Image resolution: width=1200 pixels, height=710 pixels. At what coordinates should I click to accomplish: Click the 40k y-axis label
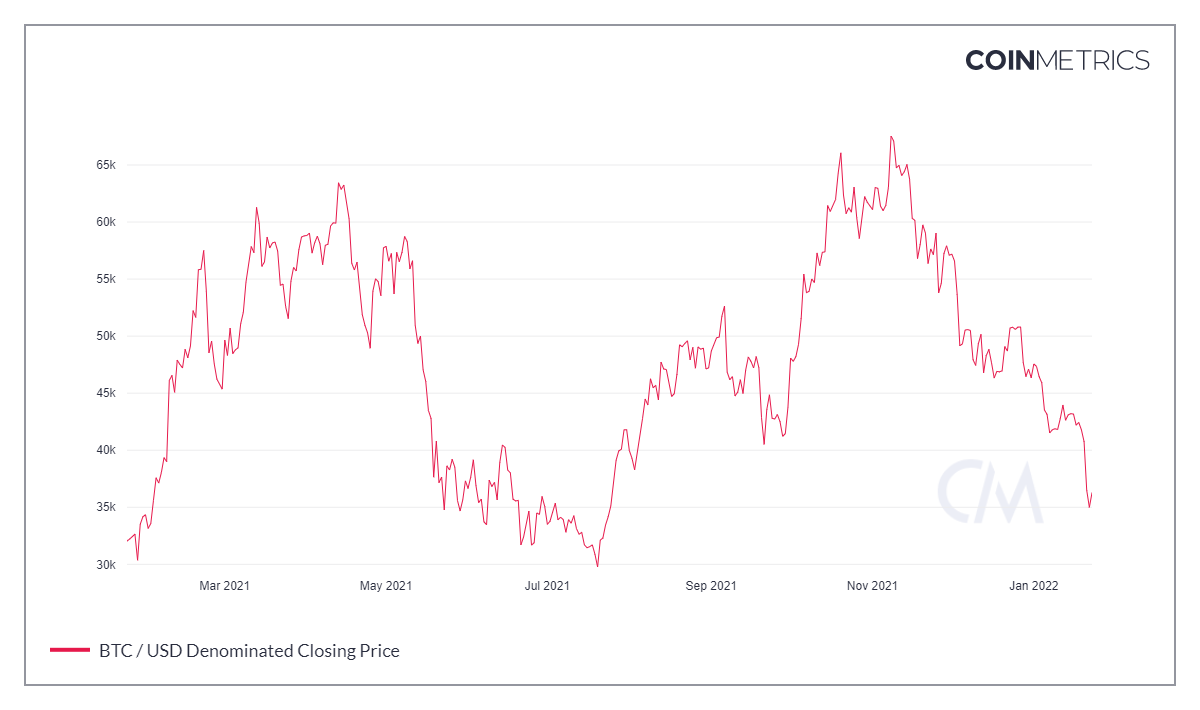(105, 450)
